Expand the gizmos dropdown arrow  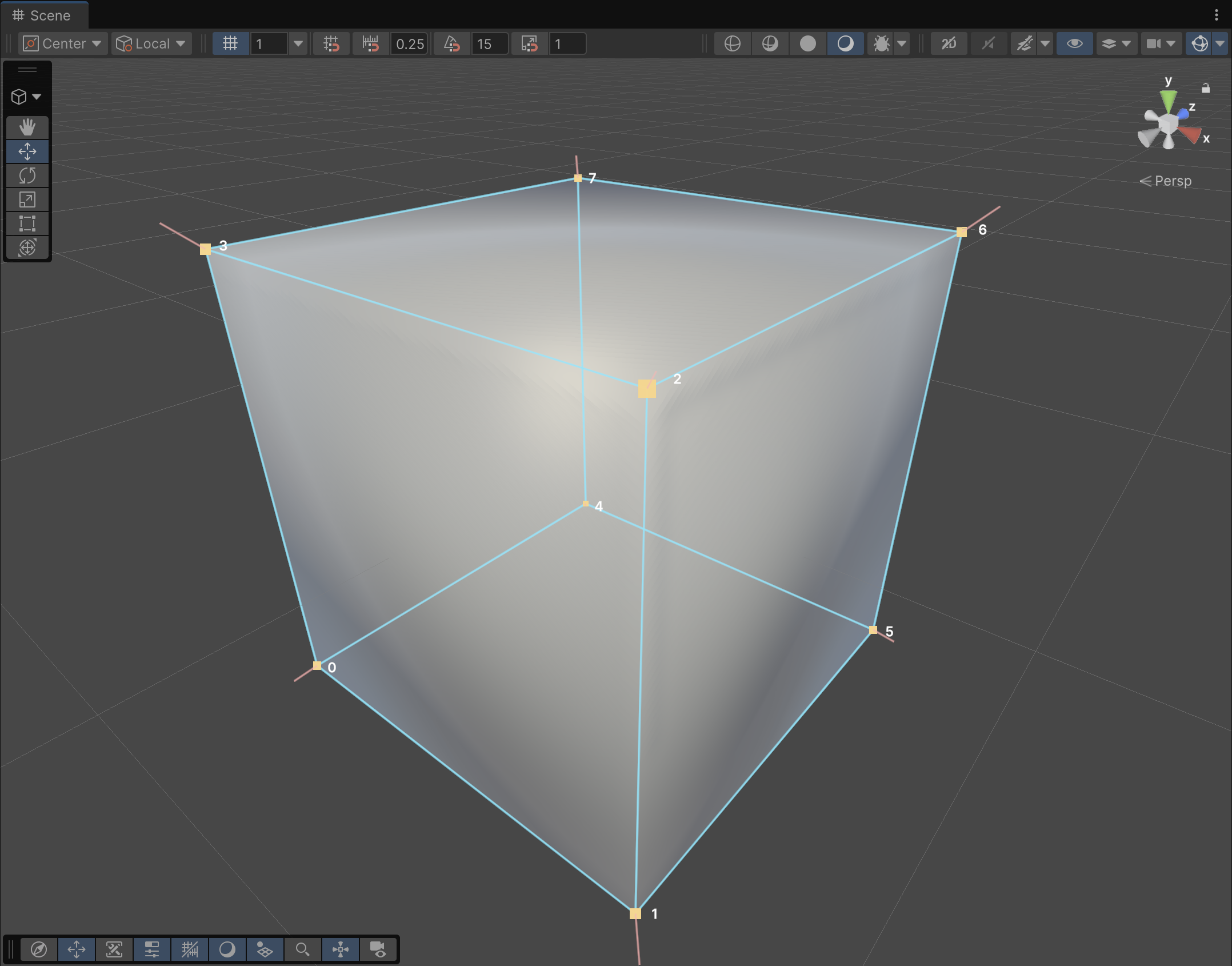click(x=1220, y=43)
